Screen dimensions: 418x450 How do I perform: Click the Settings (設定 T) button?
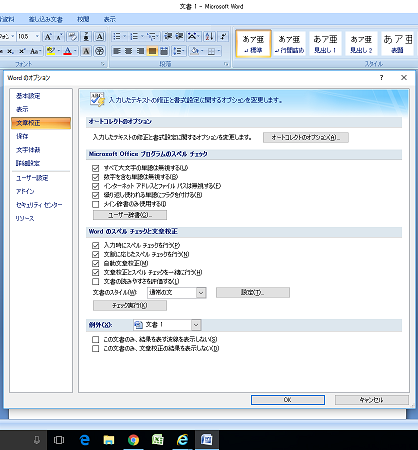click(x=253, y=292)
